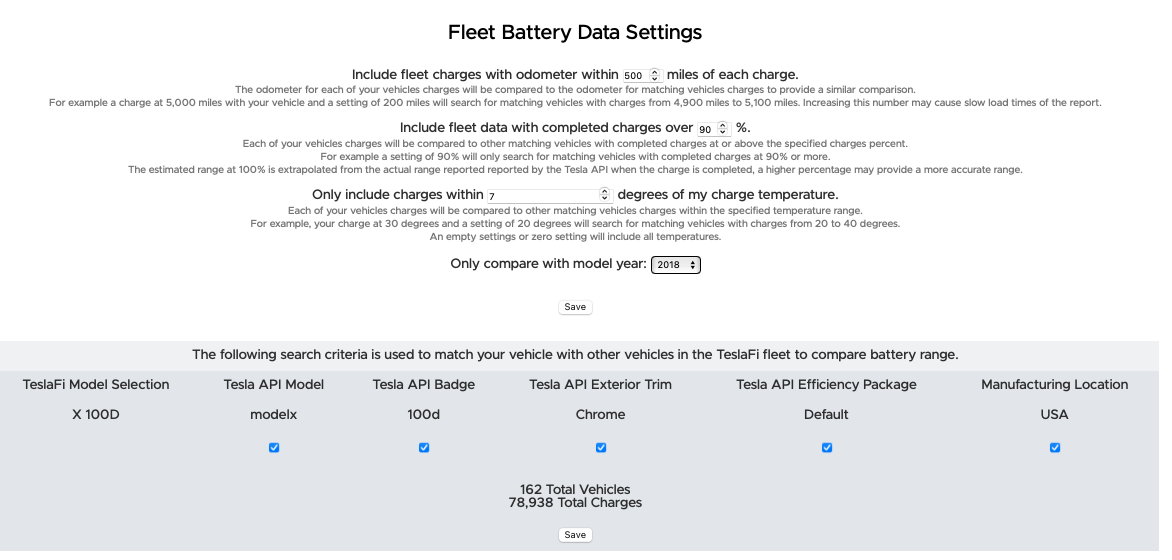
Task: Click the X 100D model selection text
Action: [x=96, y=415]
